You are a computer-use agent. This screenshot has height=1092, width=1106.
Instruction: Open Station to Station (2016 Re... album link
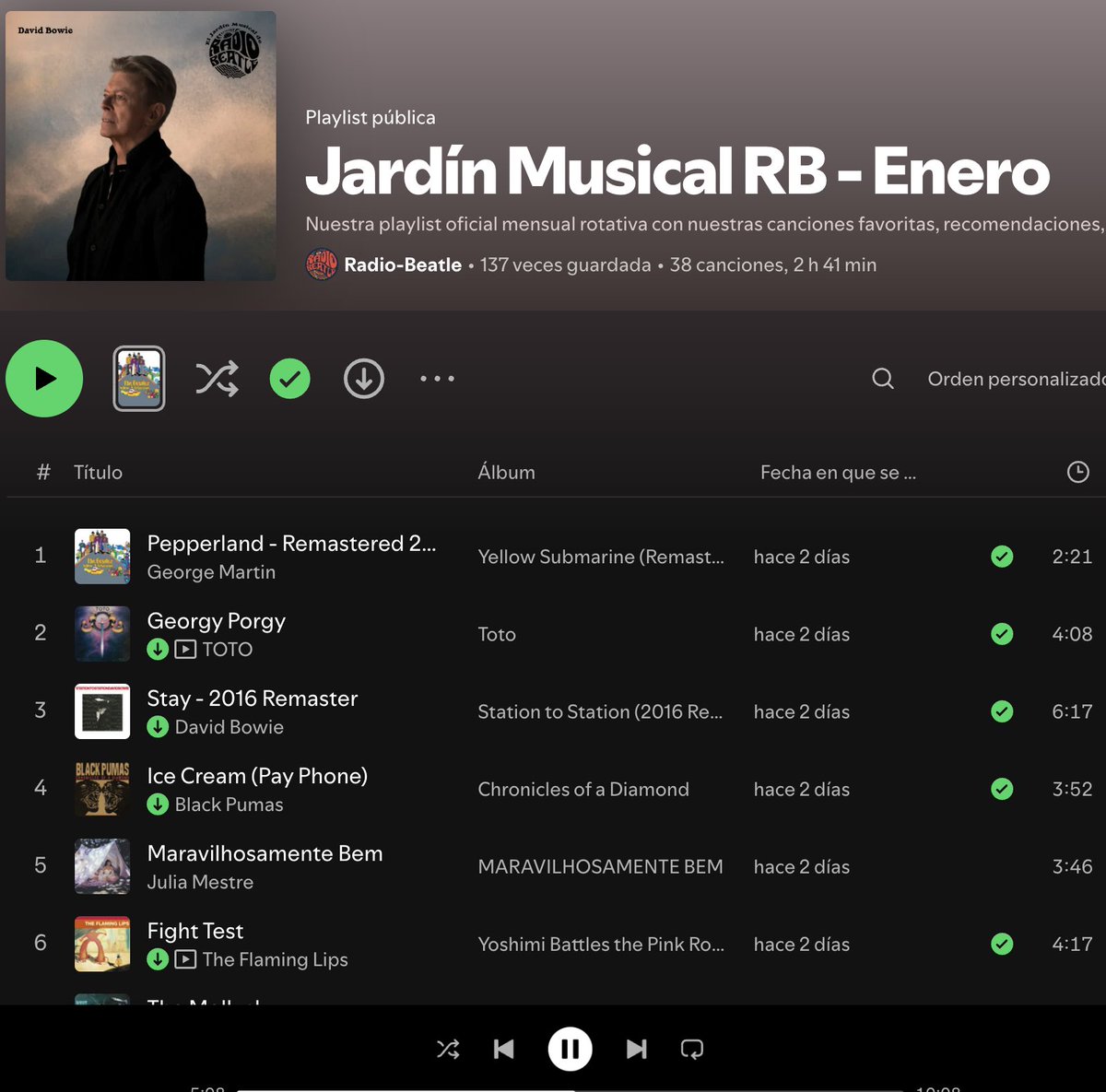(x=600, y=711)
